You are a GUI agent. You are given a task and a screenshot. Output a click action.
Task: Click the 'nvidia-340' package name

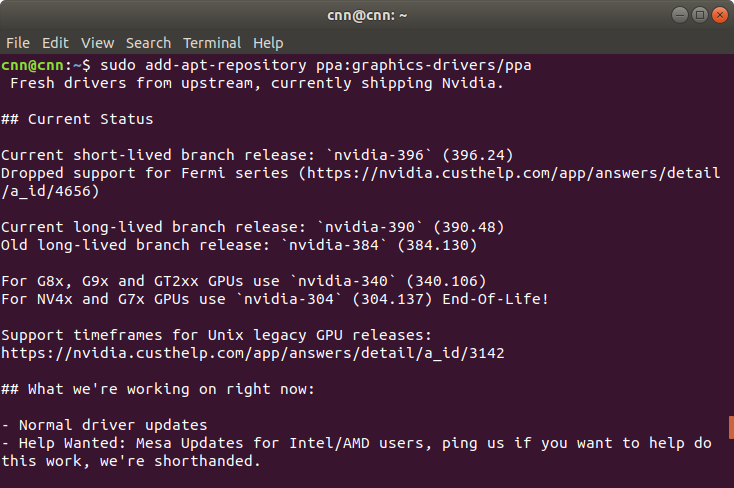click(x=342, y=281)
